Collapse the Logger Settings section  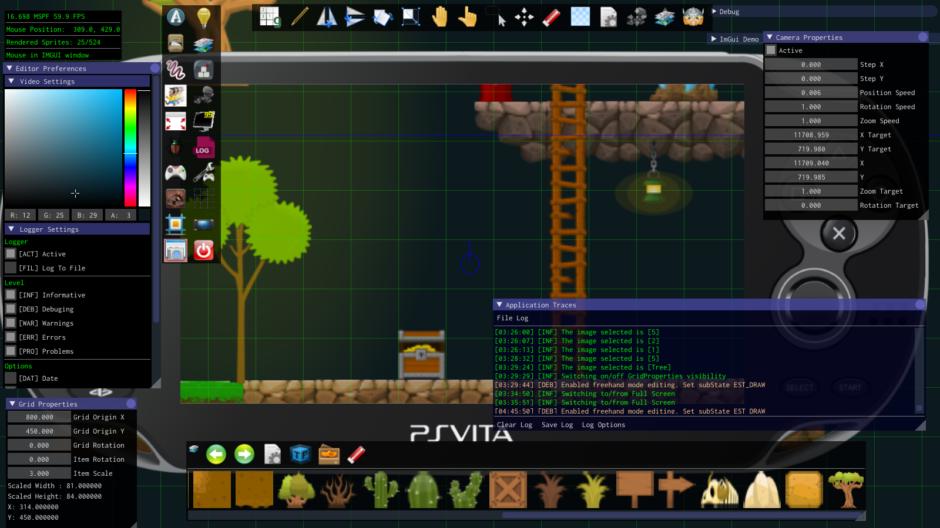click(11, 229)
